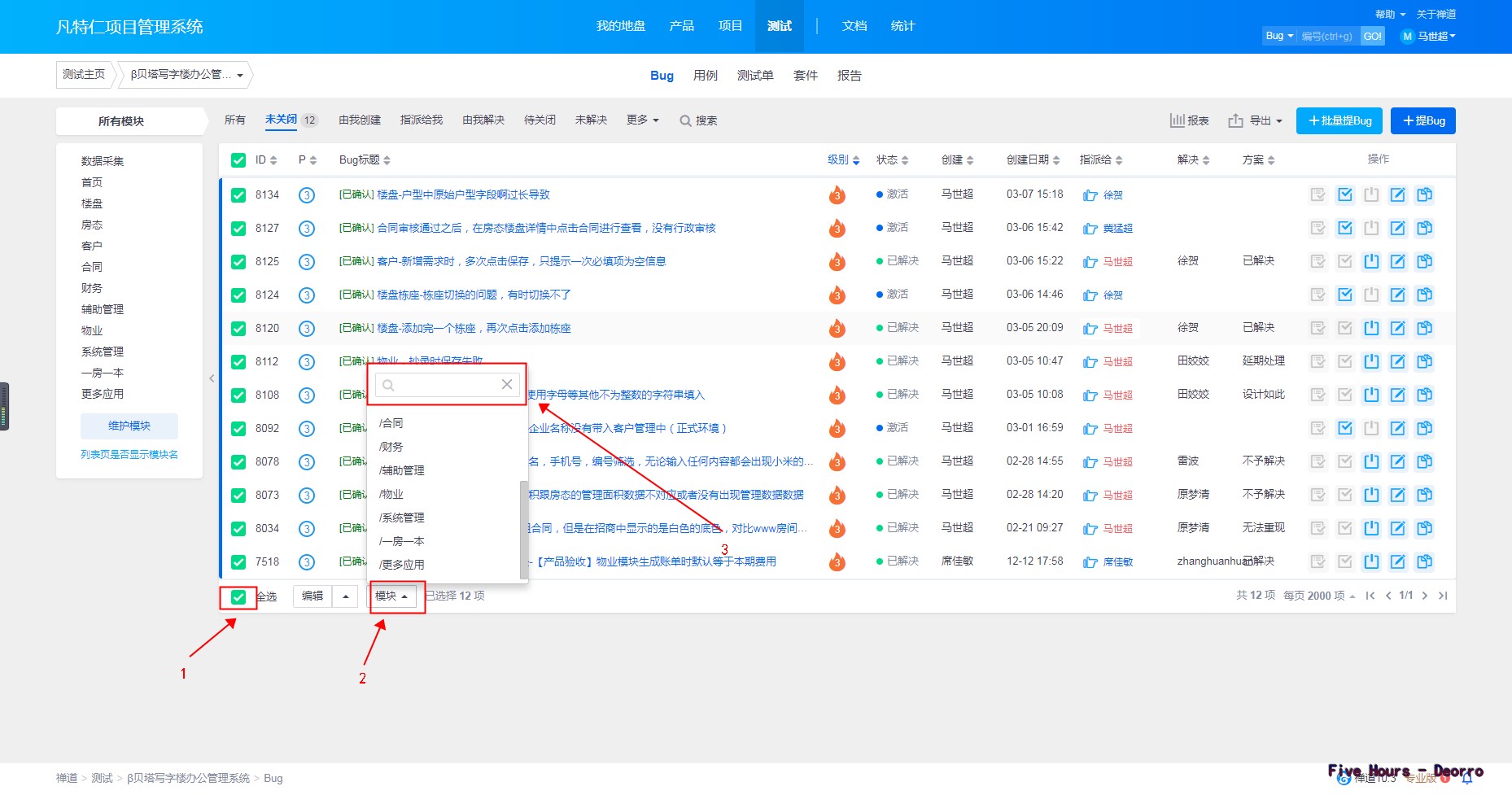Click the +提Bug button

[1422, 120]
